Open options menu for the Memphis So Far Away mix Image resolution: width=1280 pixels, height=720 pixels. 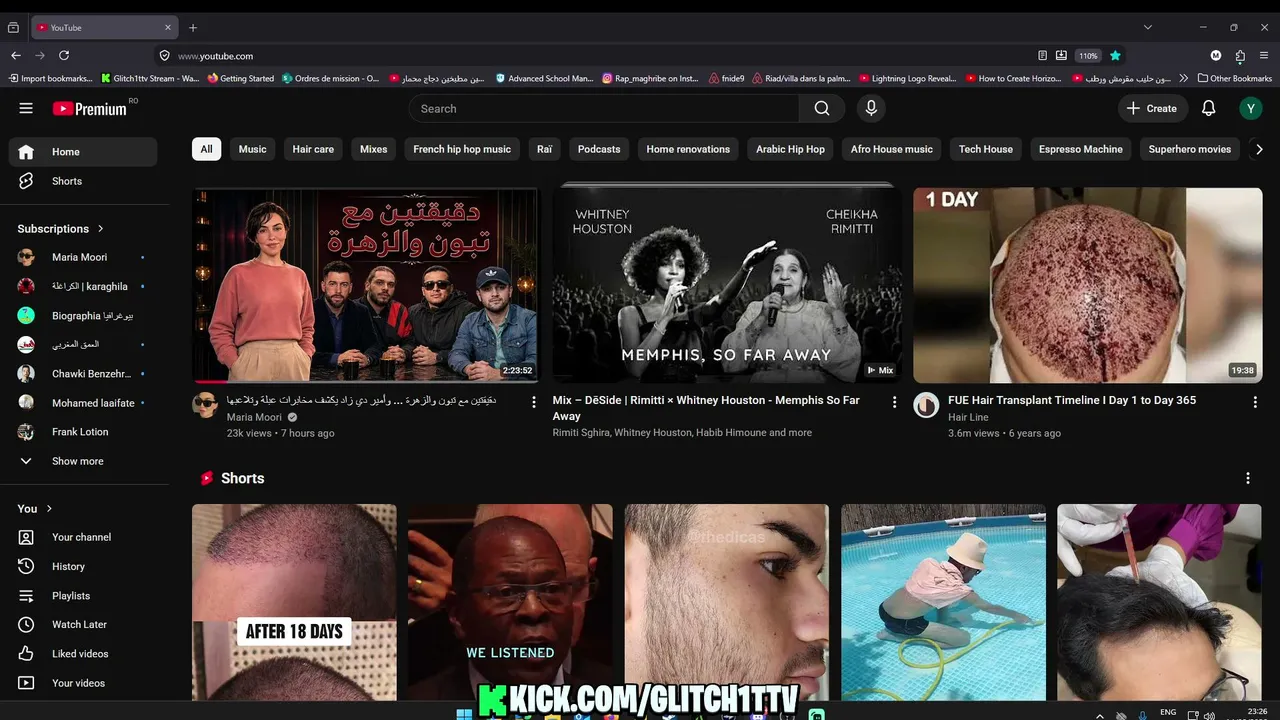click(x=894, y=401)
